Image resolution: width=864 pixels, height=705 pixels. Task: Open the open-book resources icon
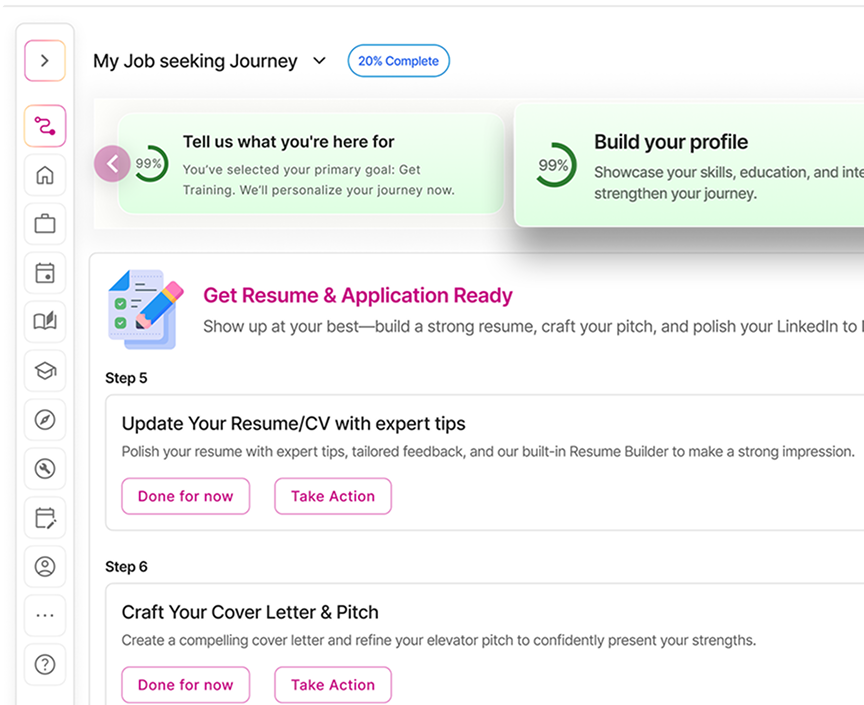(45, 321)
